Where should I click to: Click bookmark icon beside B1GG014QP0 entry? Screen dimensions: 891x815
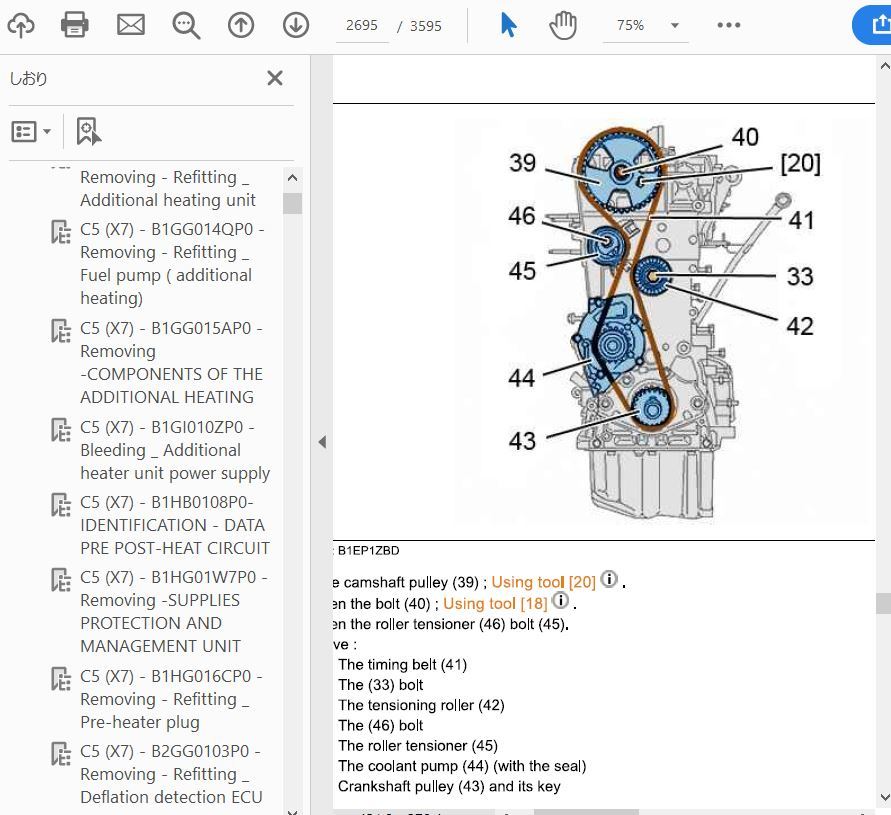coord(61,232)
